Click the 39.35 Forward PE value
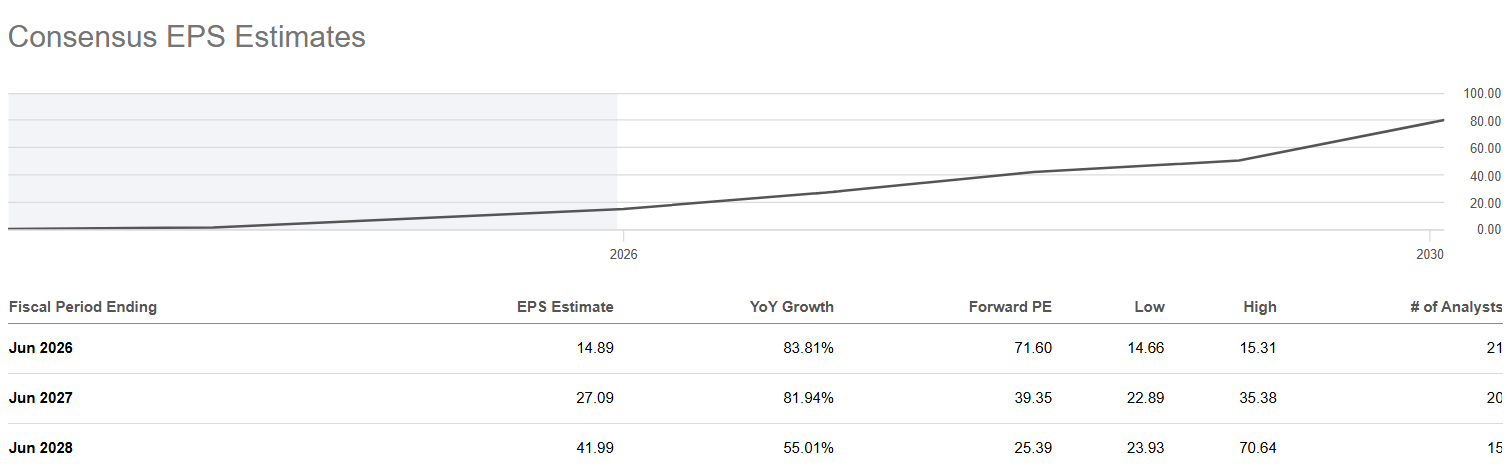 pos(1034,398)
